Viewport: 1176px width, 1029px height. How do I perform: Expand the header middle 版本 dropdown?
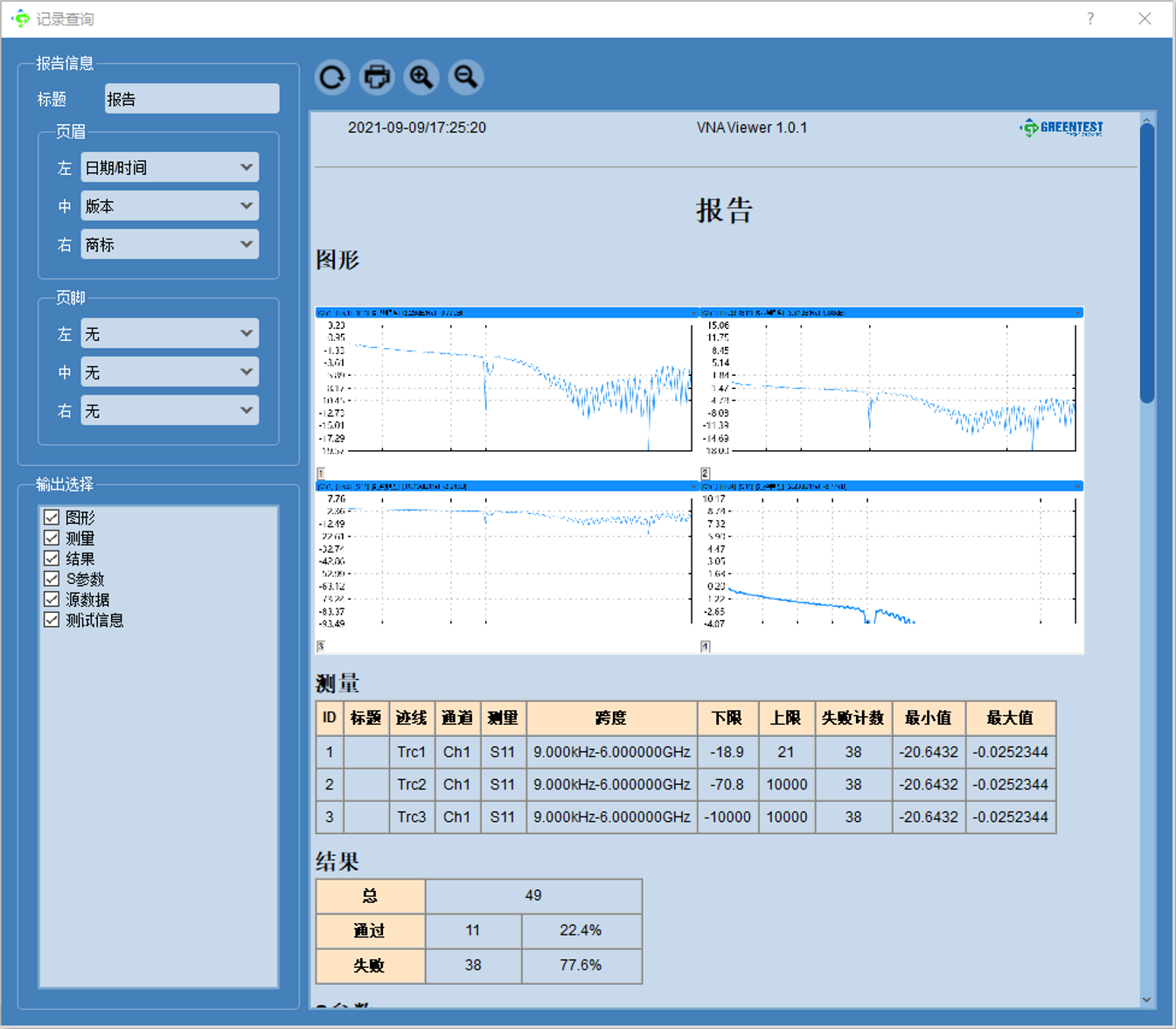(x=170, y=205)
